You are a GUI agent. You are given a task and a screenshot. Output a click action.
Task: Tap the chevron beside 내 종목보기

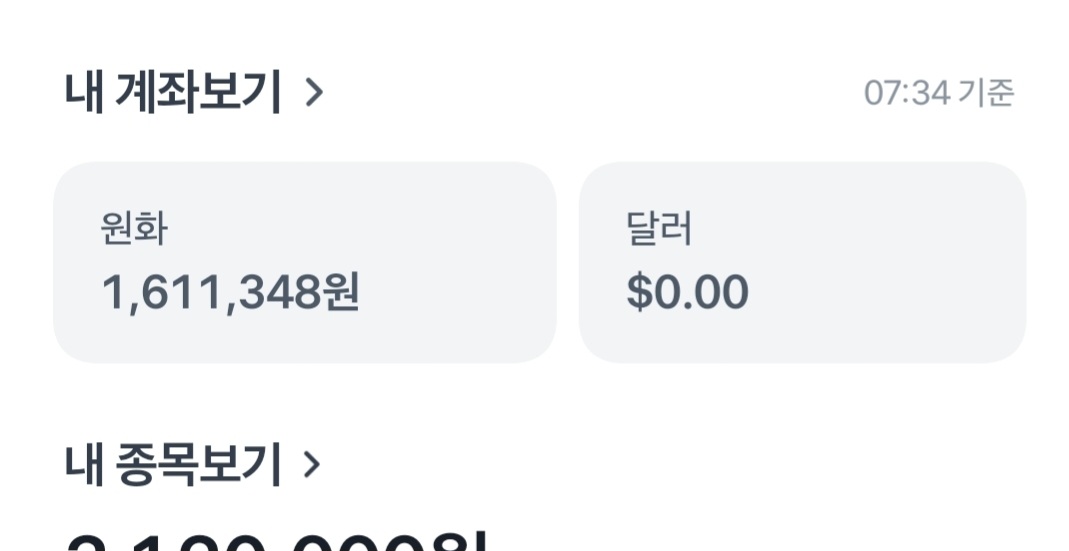pyautogui.click(x=312, y=464)
